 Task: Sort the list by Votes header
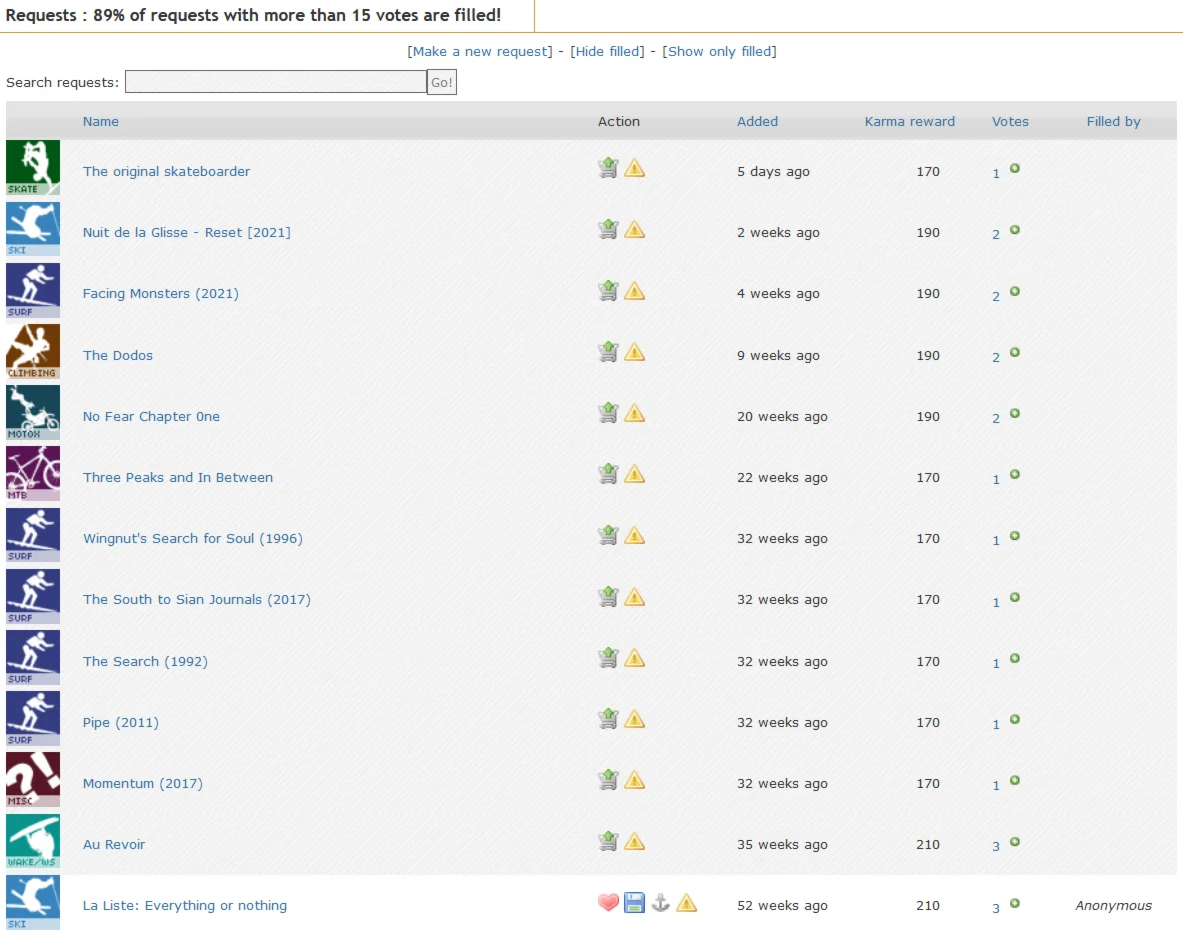[1010, 121]
